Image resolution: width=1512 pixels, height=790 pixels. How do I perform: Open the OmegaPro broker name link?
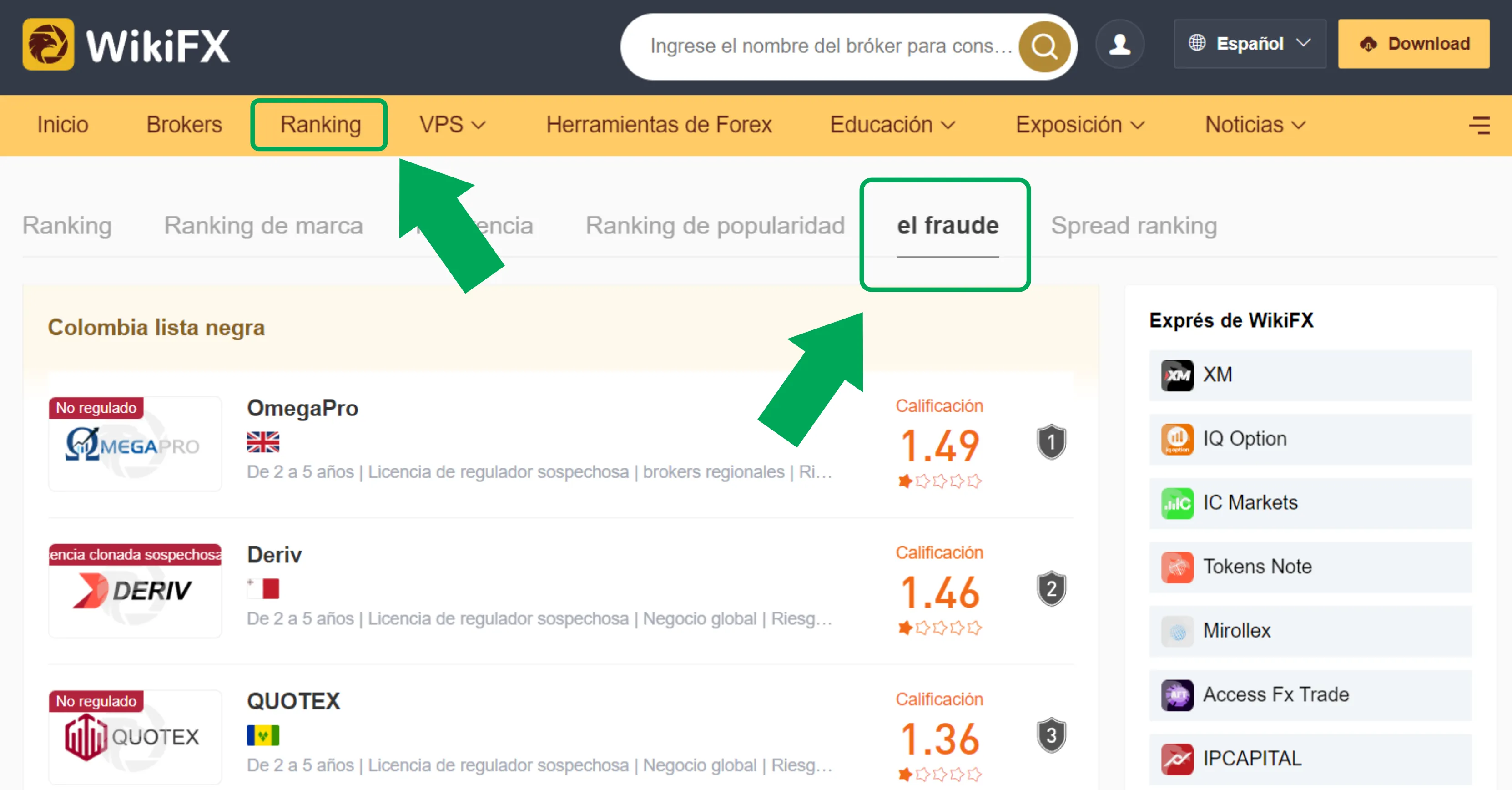point(302,408)
